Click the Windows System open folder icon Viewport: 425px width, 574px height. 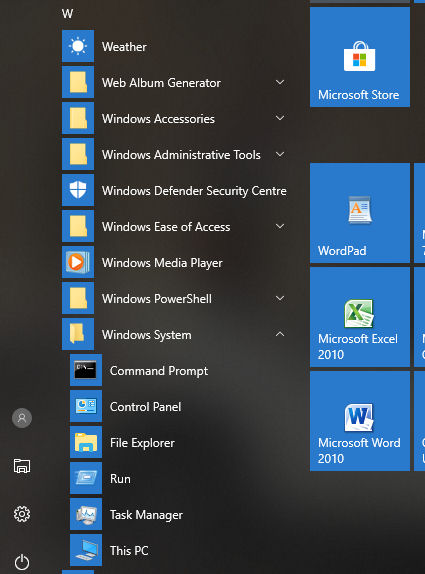[78, 334]
